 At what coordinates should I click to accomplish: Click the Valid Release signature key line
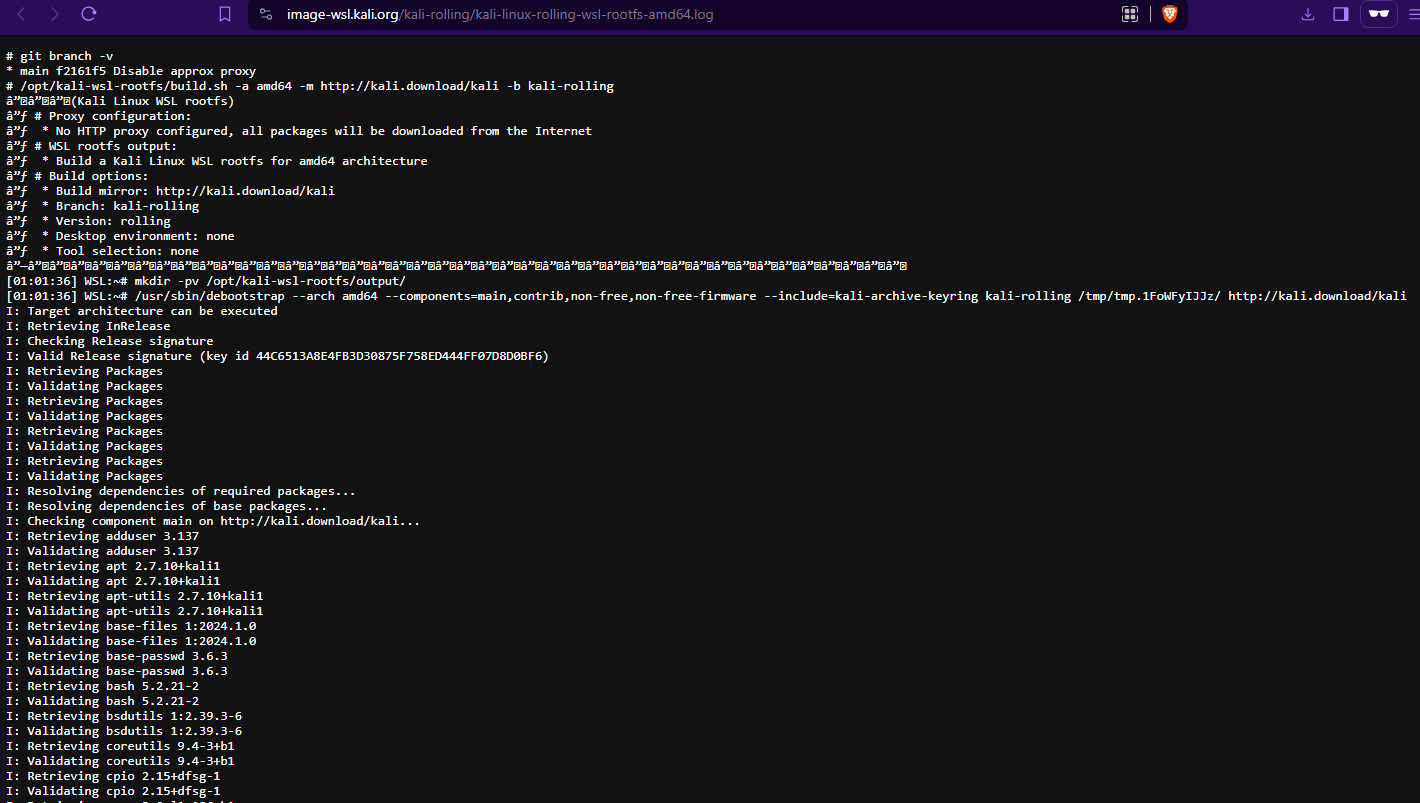coord(277,356)
